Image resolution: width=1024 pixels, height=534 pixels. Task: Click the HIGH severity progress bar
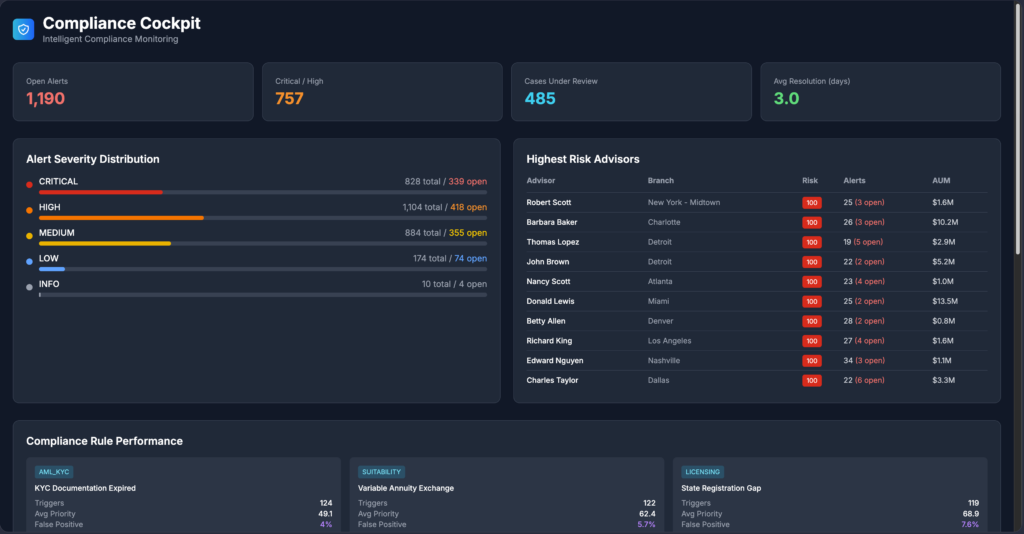262,218
